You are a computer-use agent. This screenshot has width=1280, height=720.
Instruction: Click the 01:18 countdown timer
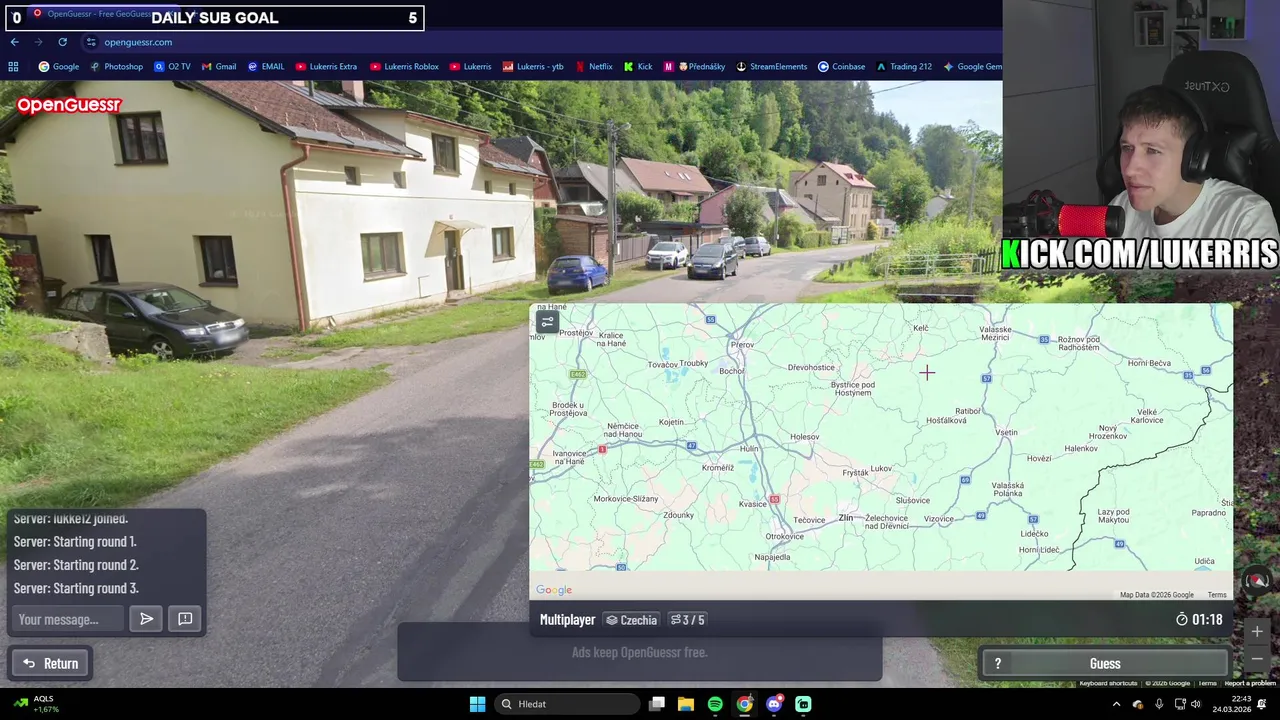pyautogui.click(x=1200, y=620)
